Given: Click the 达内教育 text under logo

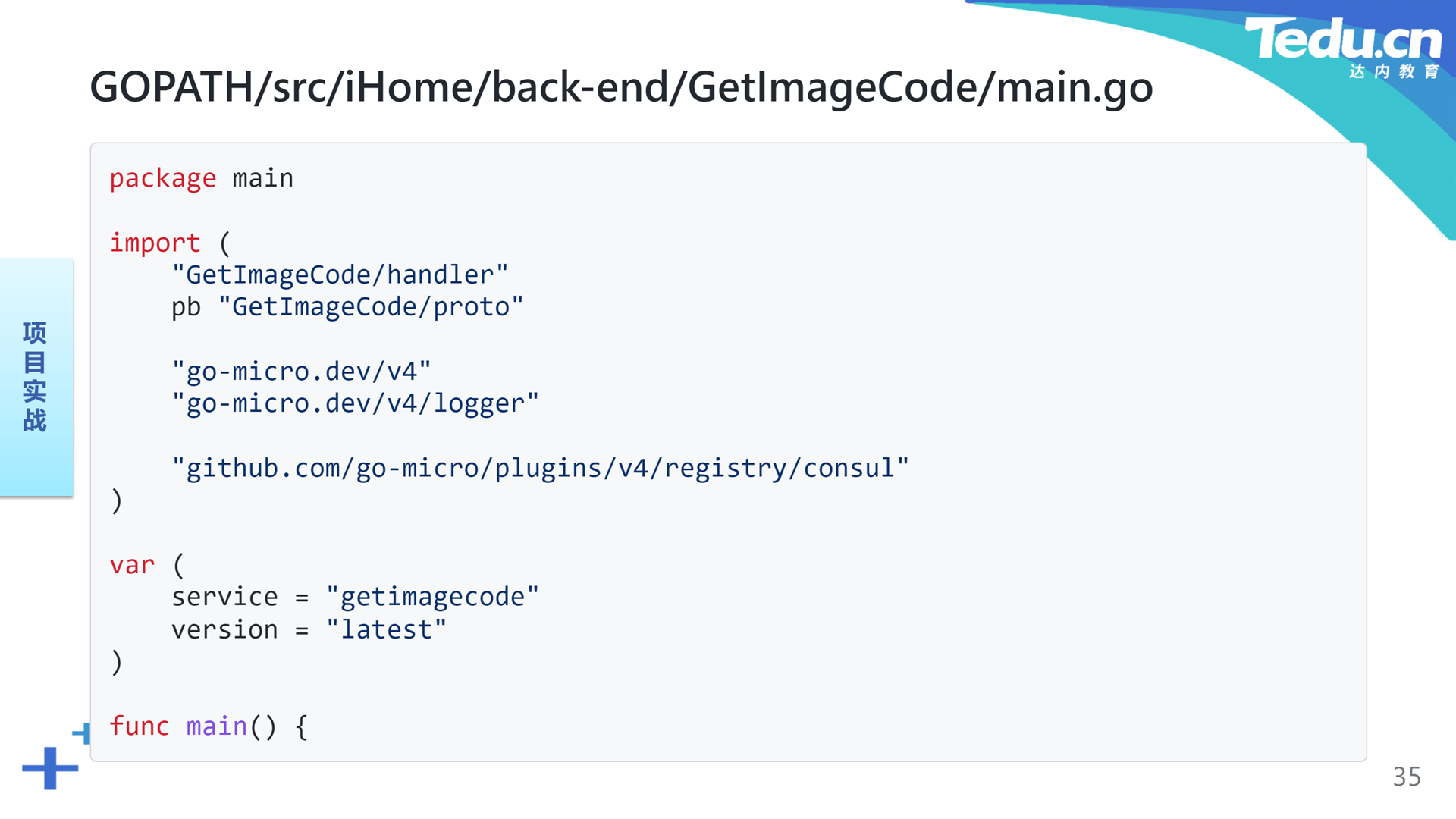Looking at the screenshot, I should point(1394,71).
